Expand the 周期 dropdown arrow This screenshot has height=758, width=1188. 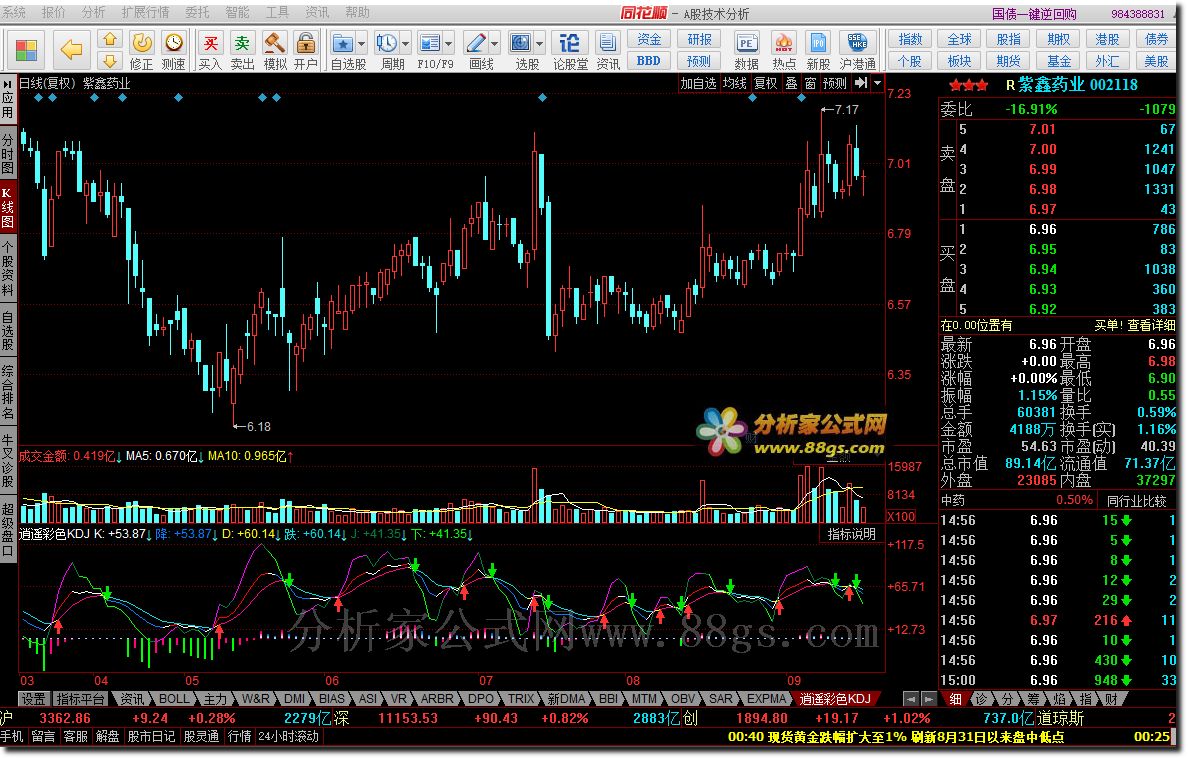click(x=405, y=43)
